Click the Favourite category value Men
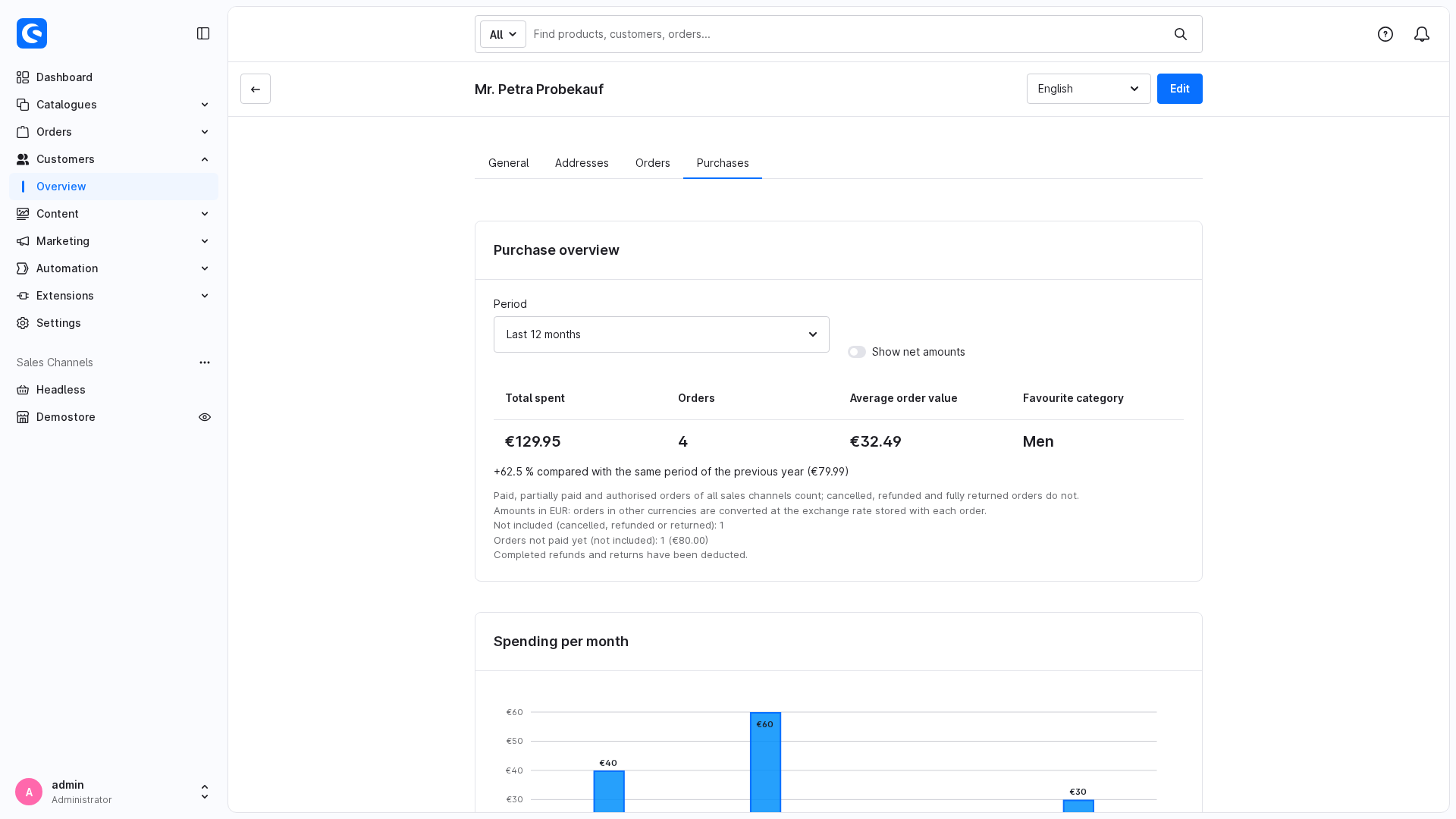The width and height of the screenshot is (1456, 819). coord(1038,441)
